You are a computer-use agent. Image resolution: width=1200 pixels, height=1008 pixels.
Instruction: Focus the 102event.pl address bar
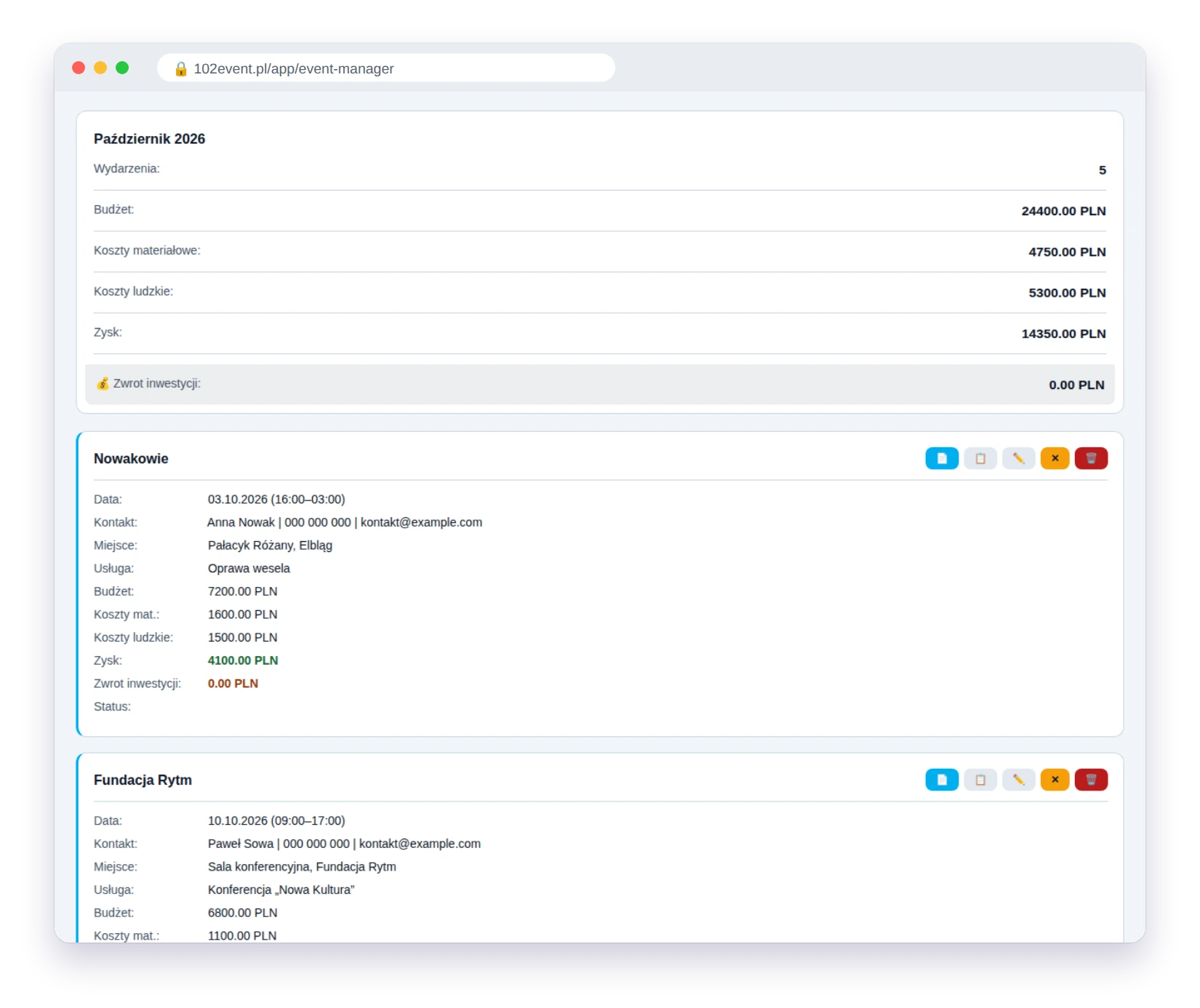coord(386,68)
